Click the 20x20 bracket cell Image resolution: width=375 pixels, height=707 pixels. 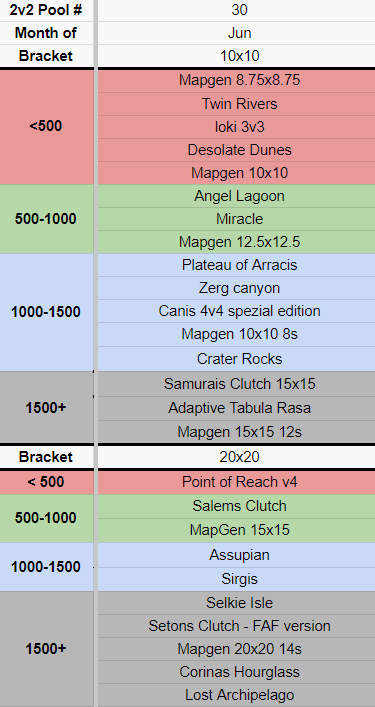point(236,457)
